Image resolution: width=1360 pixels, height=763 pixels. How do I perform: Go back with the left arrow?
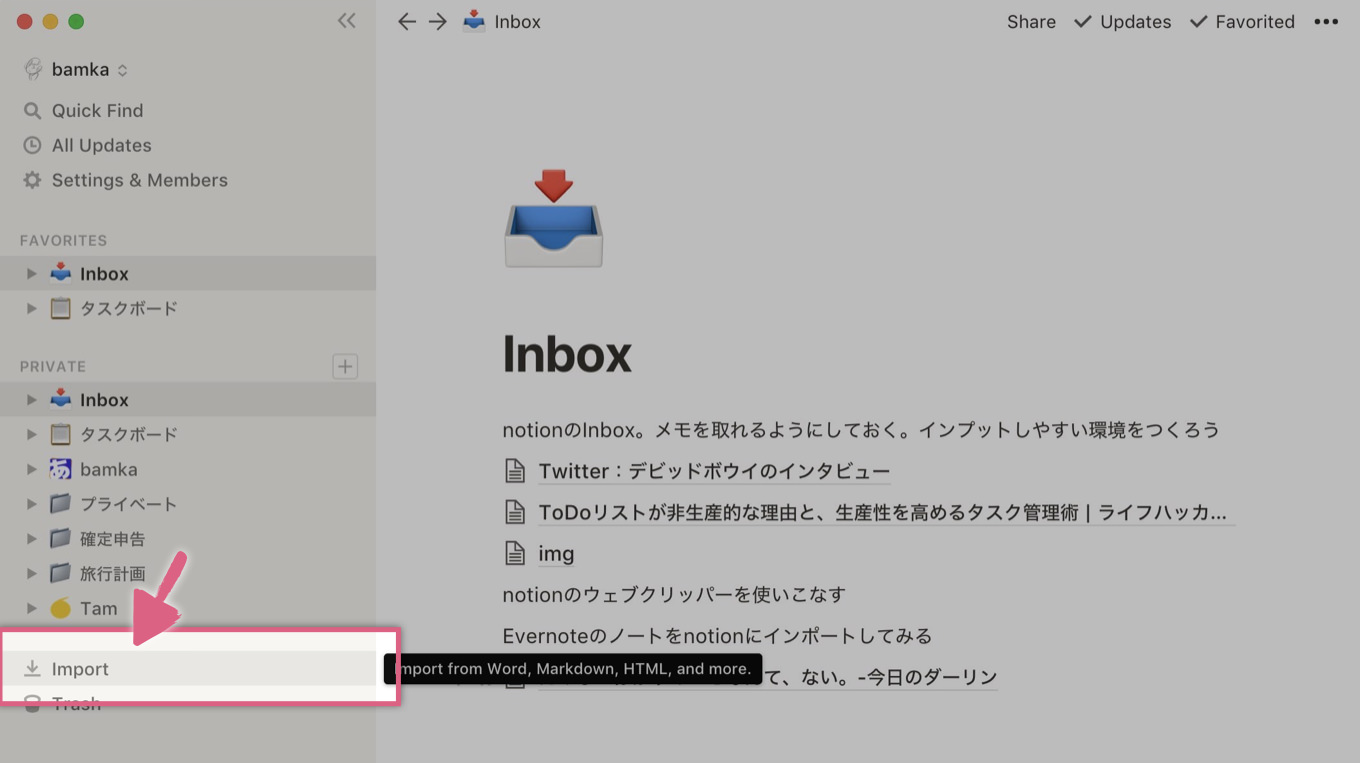(406, 22)
